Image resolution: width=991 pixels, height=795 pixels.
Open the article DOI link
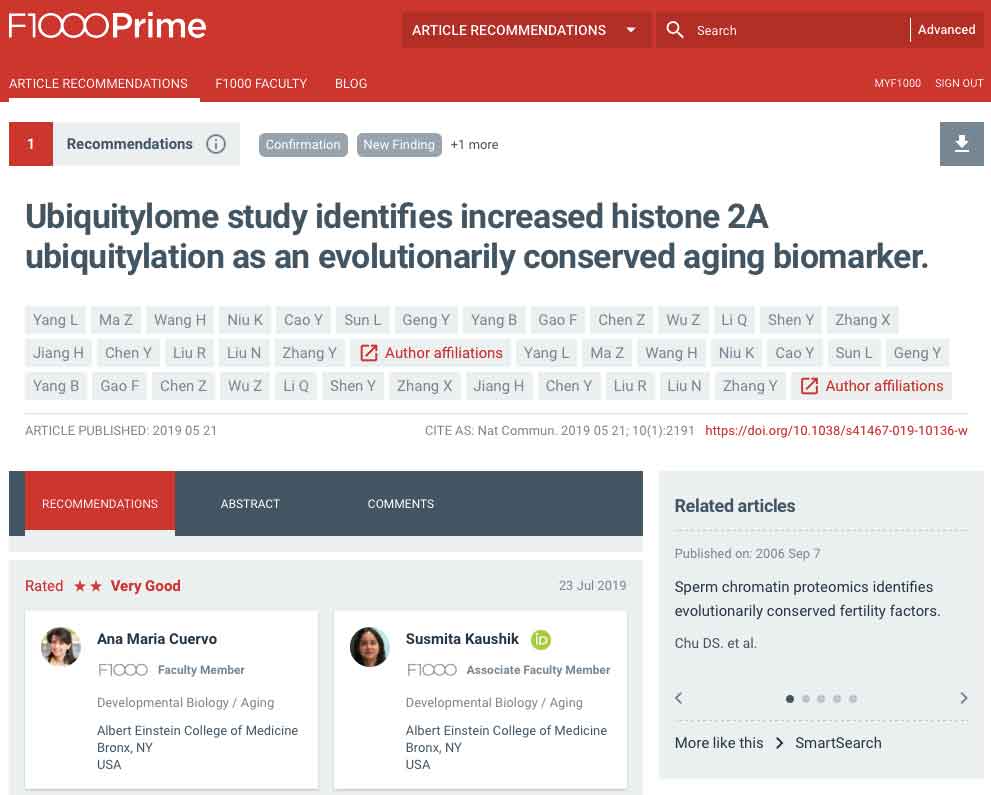click(836, 431)
